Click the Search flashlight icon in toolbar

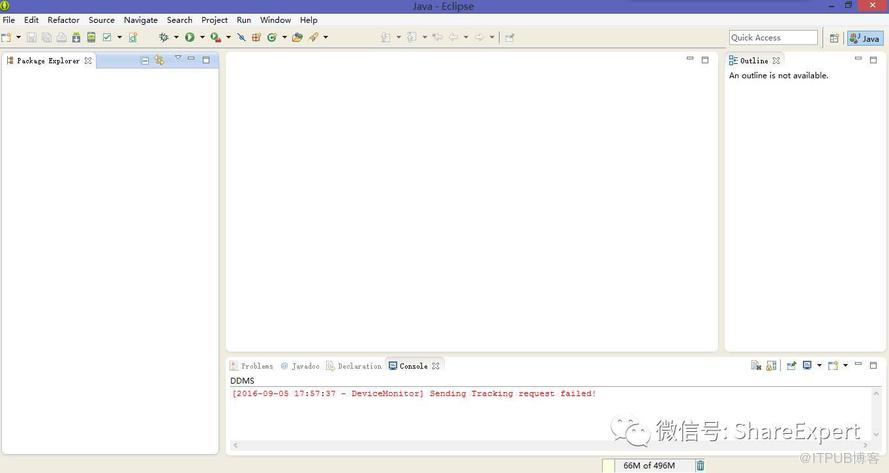(x=313, y=37)
